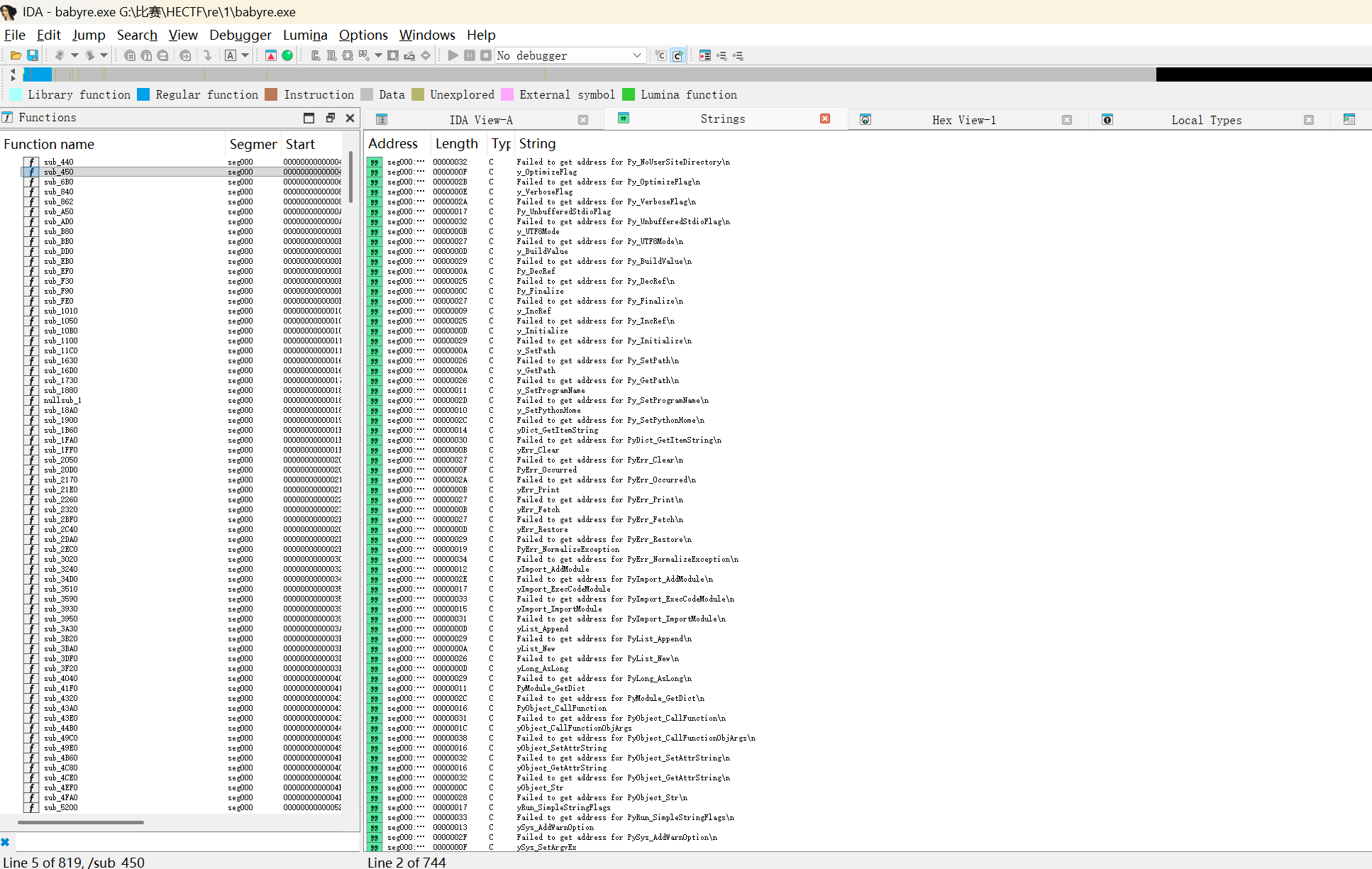Click the Library function color swatch

pos(17,94)
